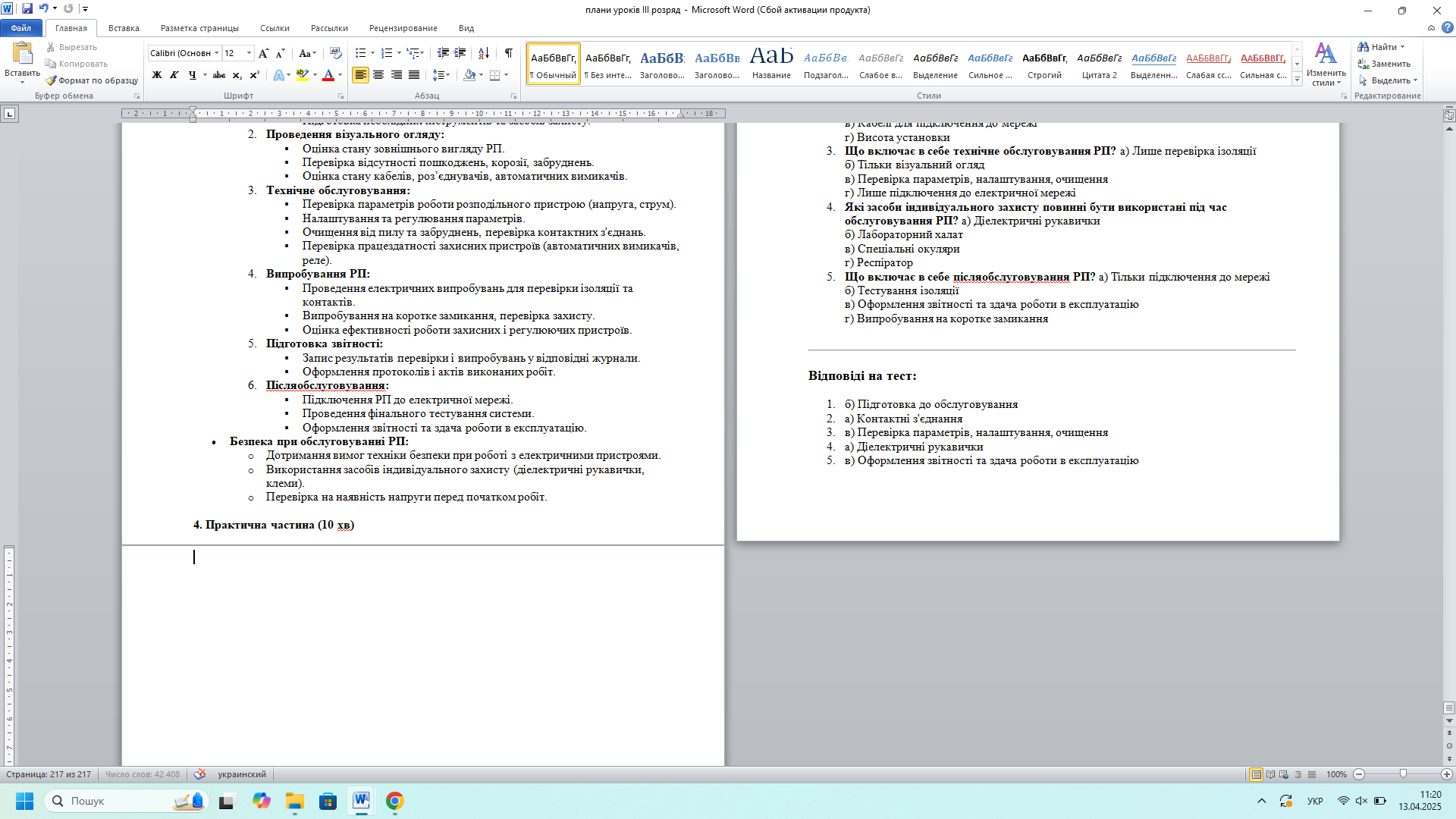Open Chrome from the Windows taskbar

click(394, 801)
